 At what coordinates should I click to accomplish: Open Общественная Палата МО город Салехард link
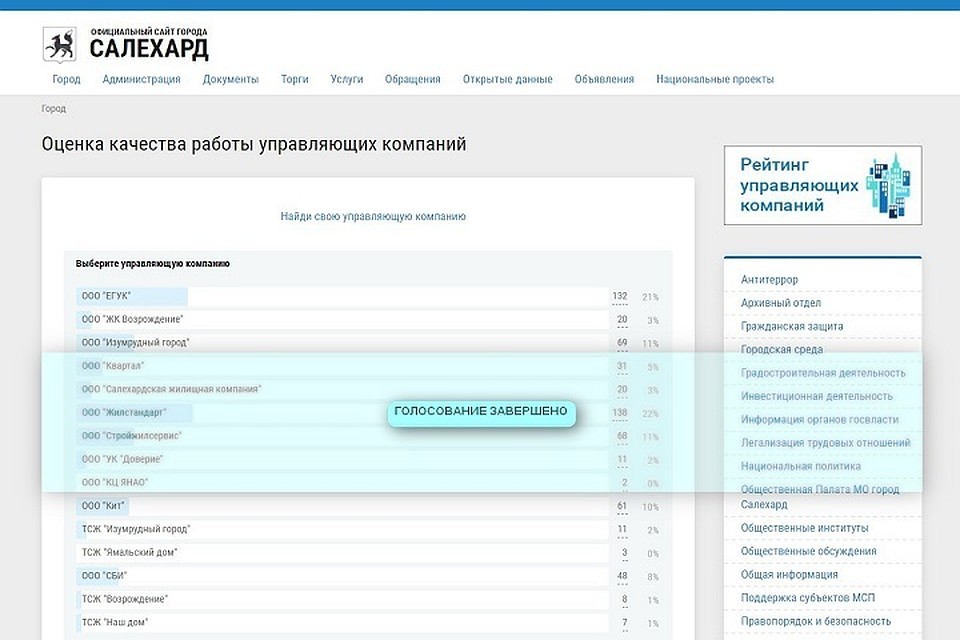(x=820, y=497)
